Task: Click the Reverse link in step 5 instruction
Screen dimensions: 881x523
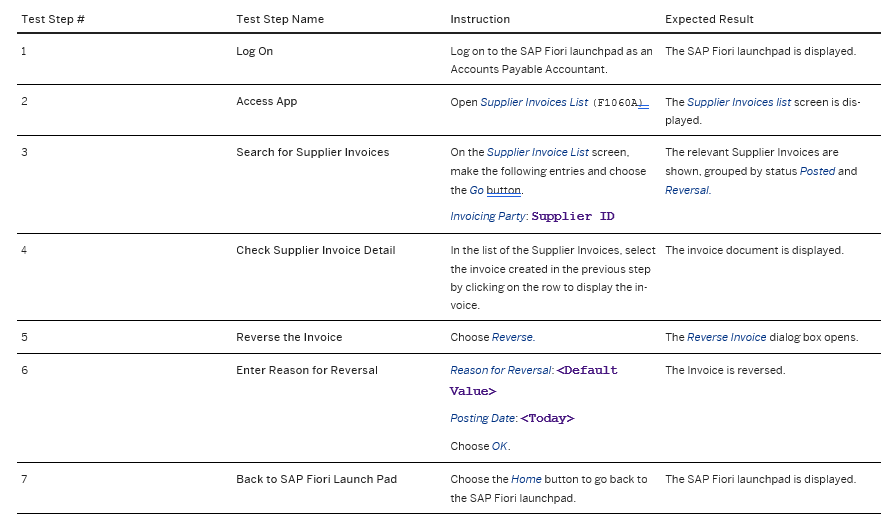Action: pyautogui.click(x=512, y=337)
